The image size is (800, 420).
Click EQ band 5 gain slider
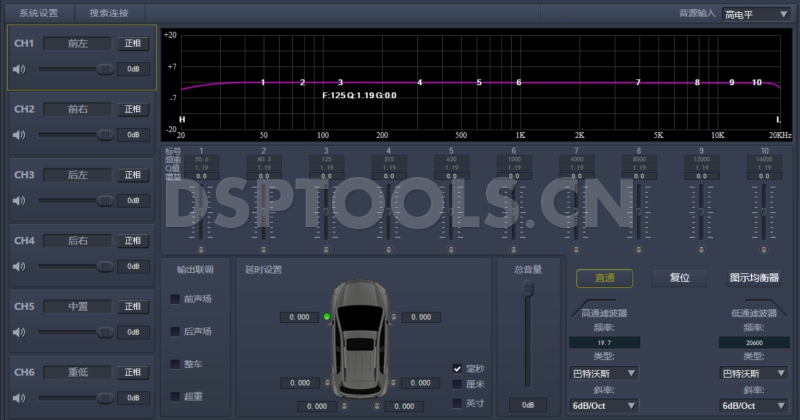pos(451,212)
